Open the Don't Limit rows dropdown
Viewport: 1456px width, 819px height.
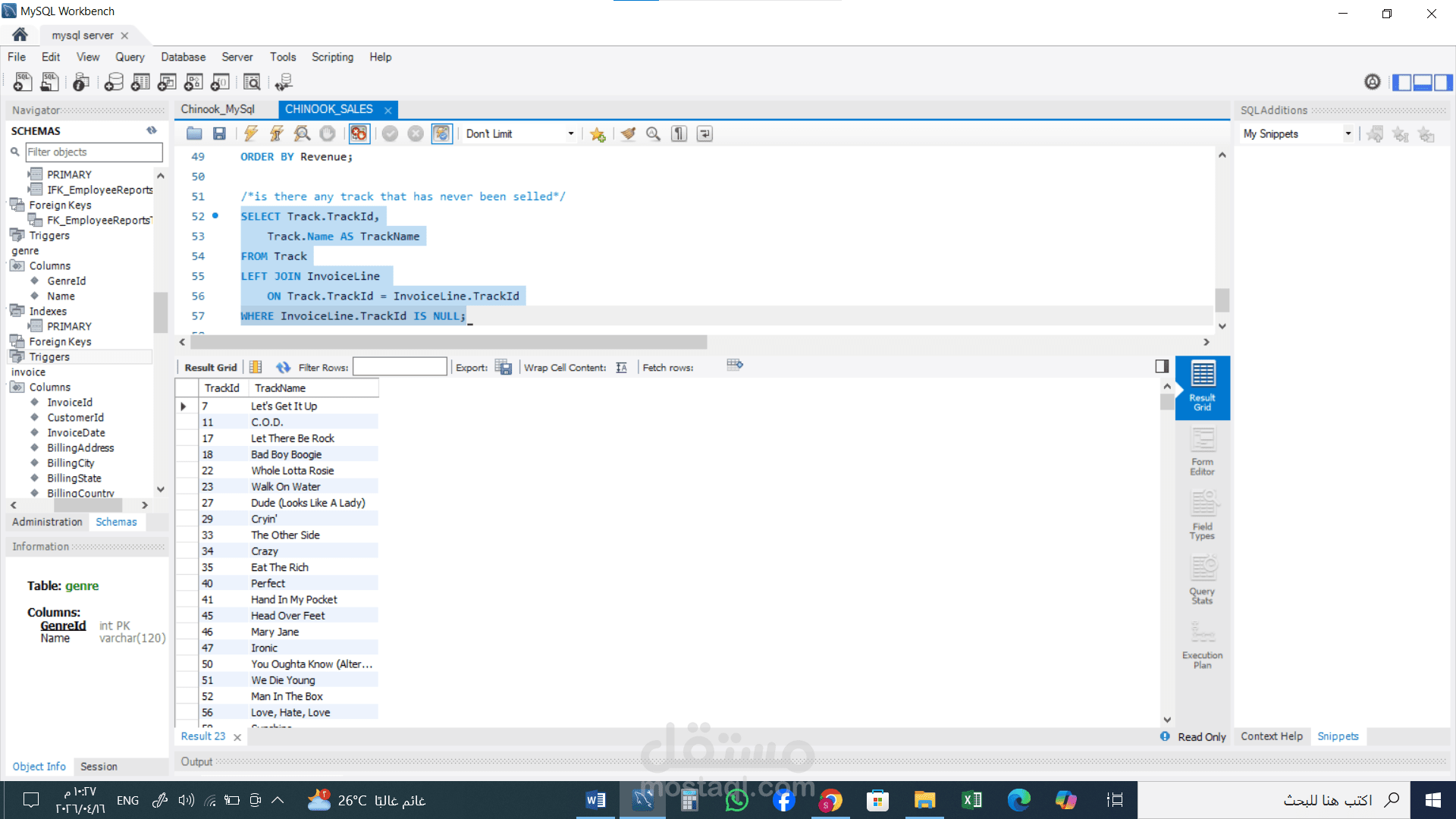pos(520,133)
